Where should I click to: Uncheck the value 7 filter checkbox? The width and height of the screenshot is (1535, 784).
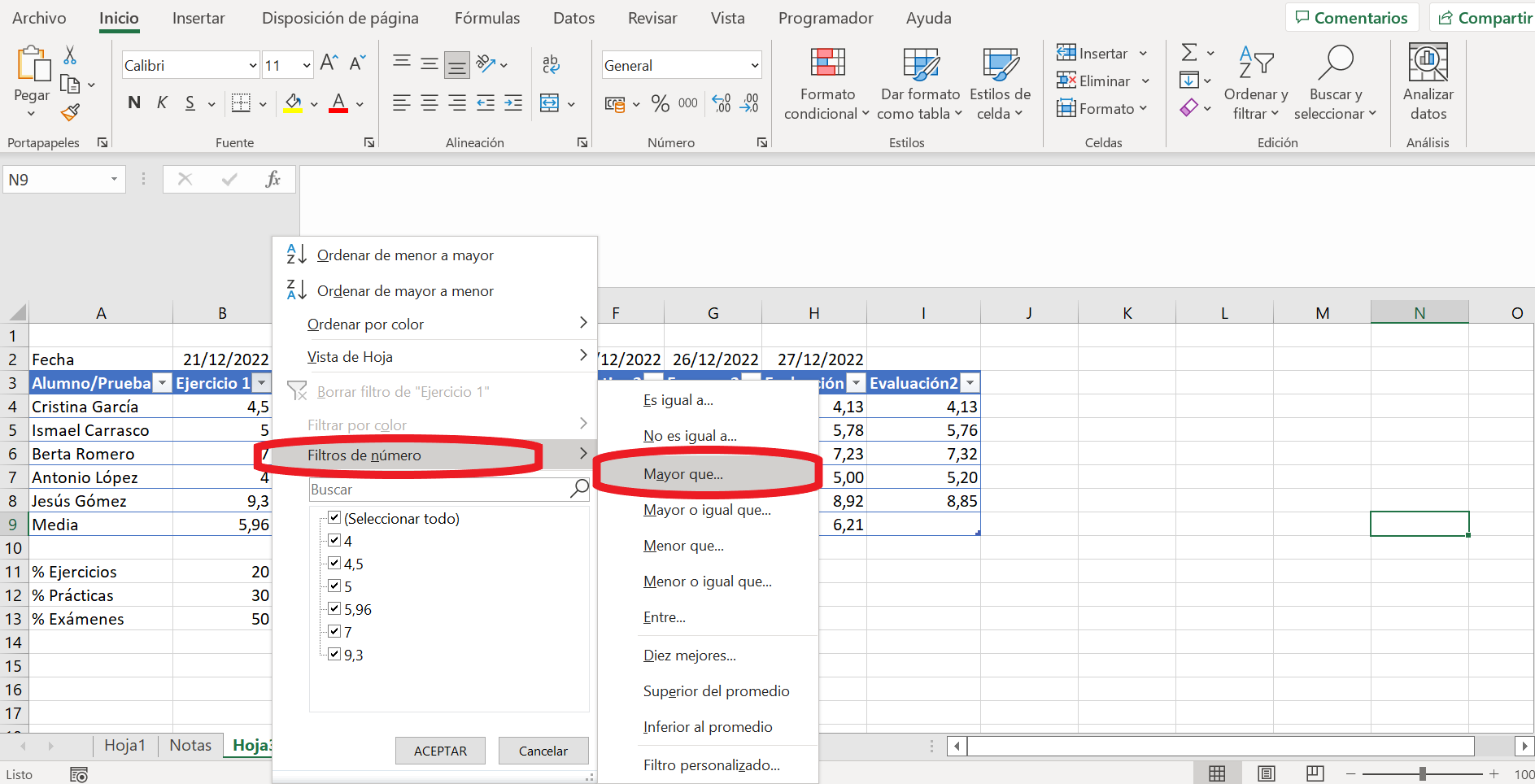tap(334, 631)
